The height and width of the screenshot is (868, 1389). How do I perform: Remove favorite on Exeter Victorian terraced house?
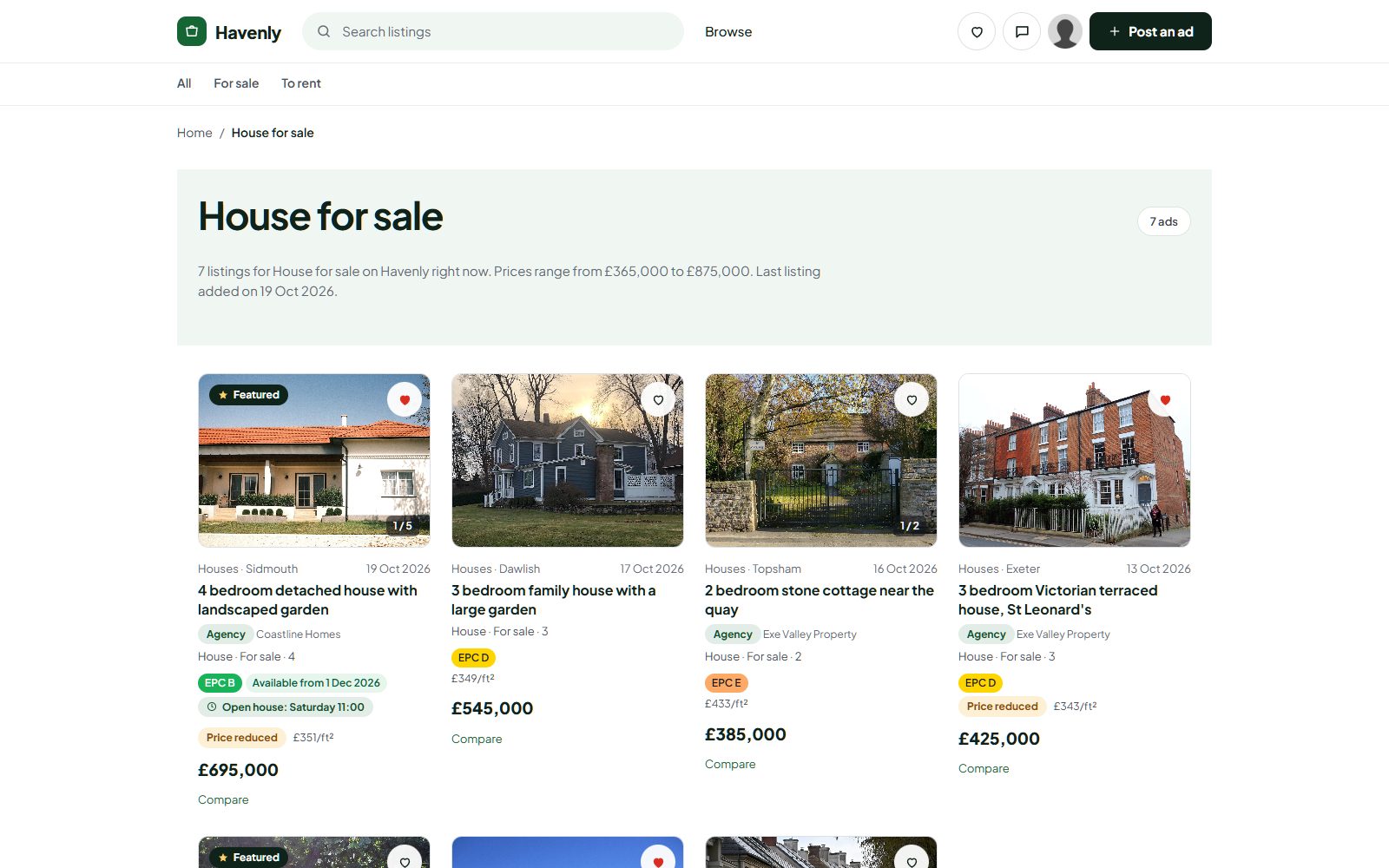tap(1165, 399)
